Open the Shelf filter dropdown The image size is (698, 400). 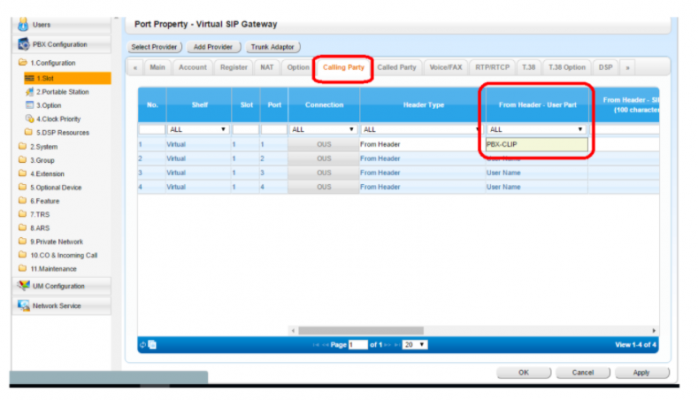[197, 129]
